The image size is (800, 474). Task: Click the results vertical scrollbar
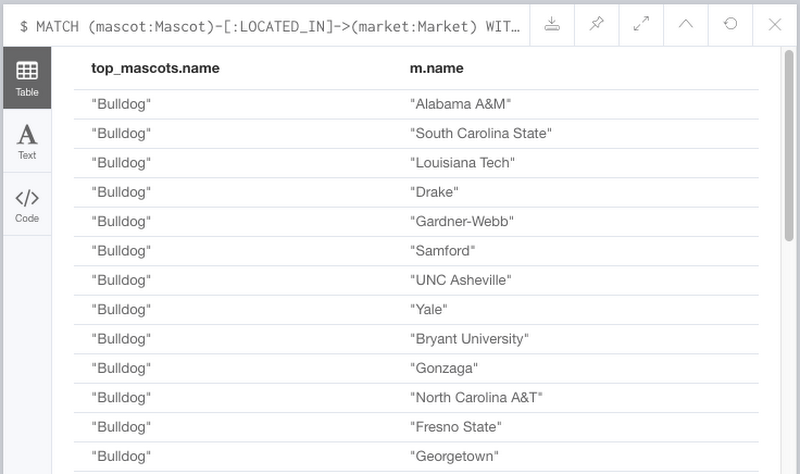(x=789, y=145)
